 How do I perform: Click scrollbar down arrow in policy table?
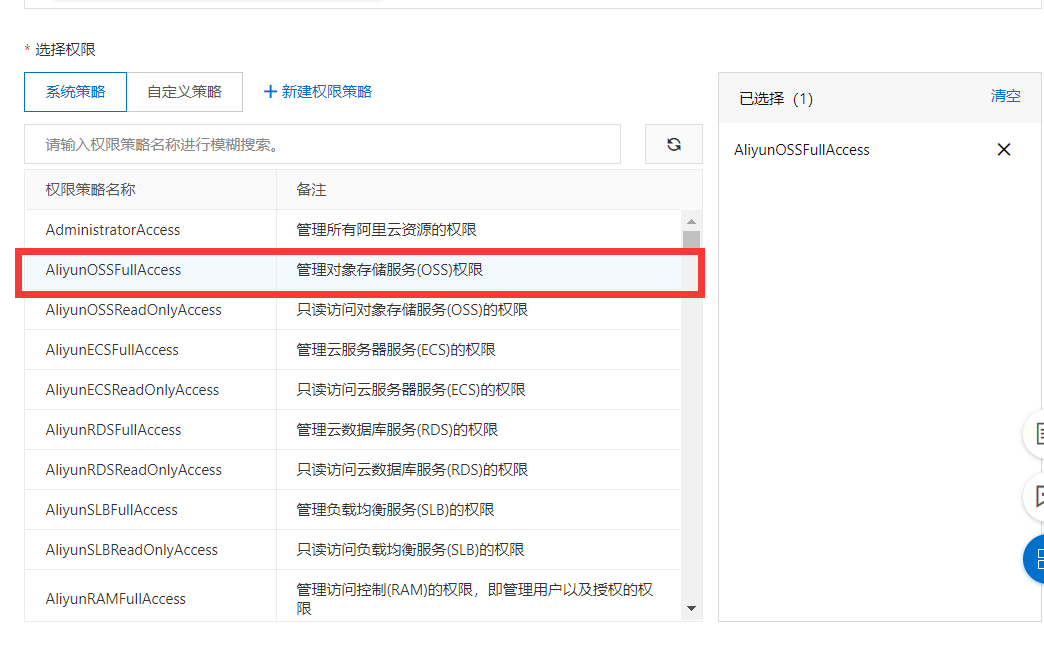tap(691, 608)
